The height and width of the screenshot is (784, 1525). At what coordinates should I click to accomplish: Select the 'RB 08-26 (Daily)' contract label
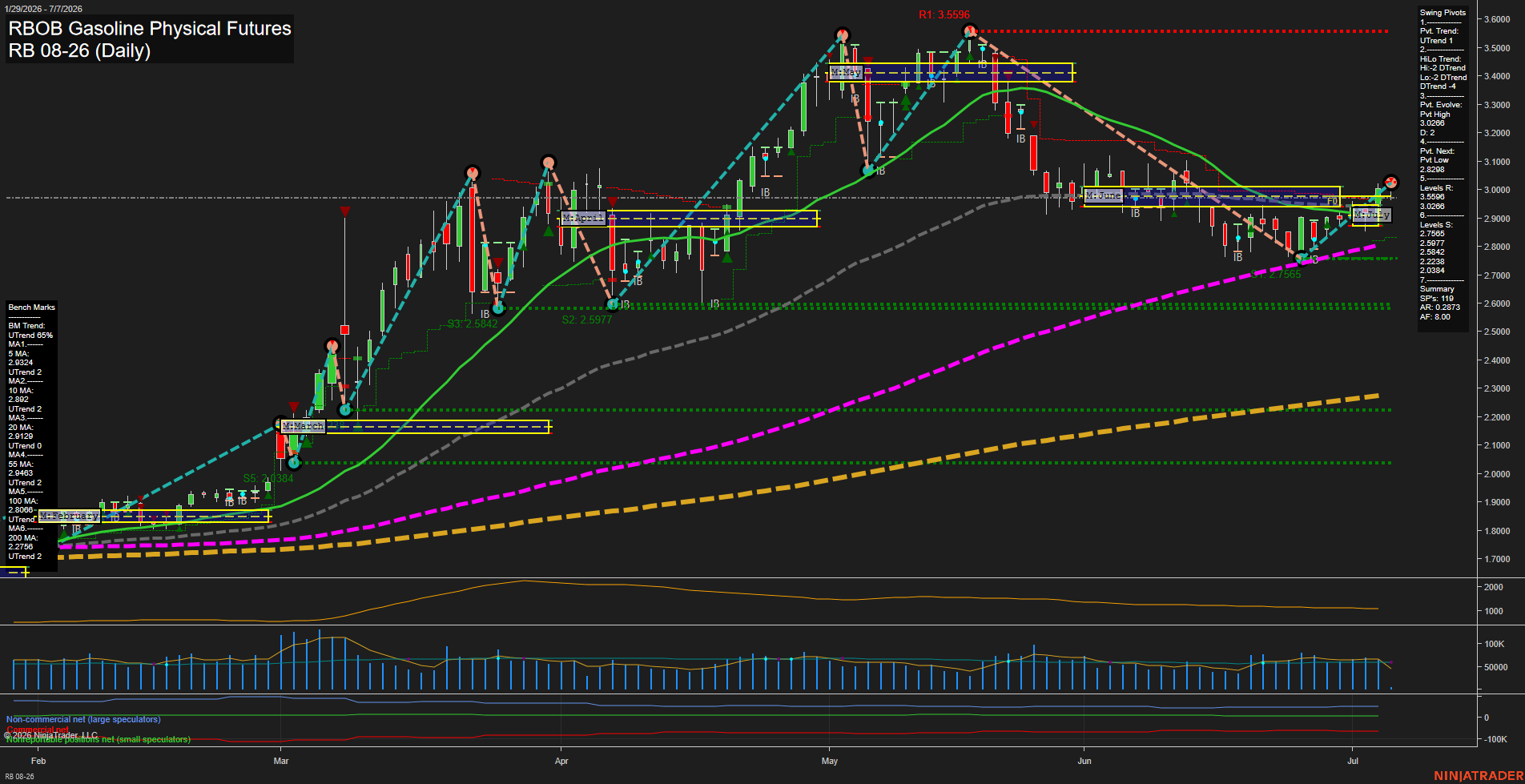(x=79, y=51)
